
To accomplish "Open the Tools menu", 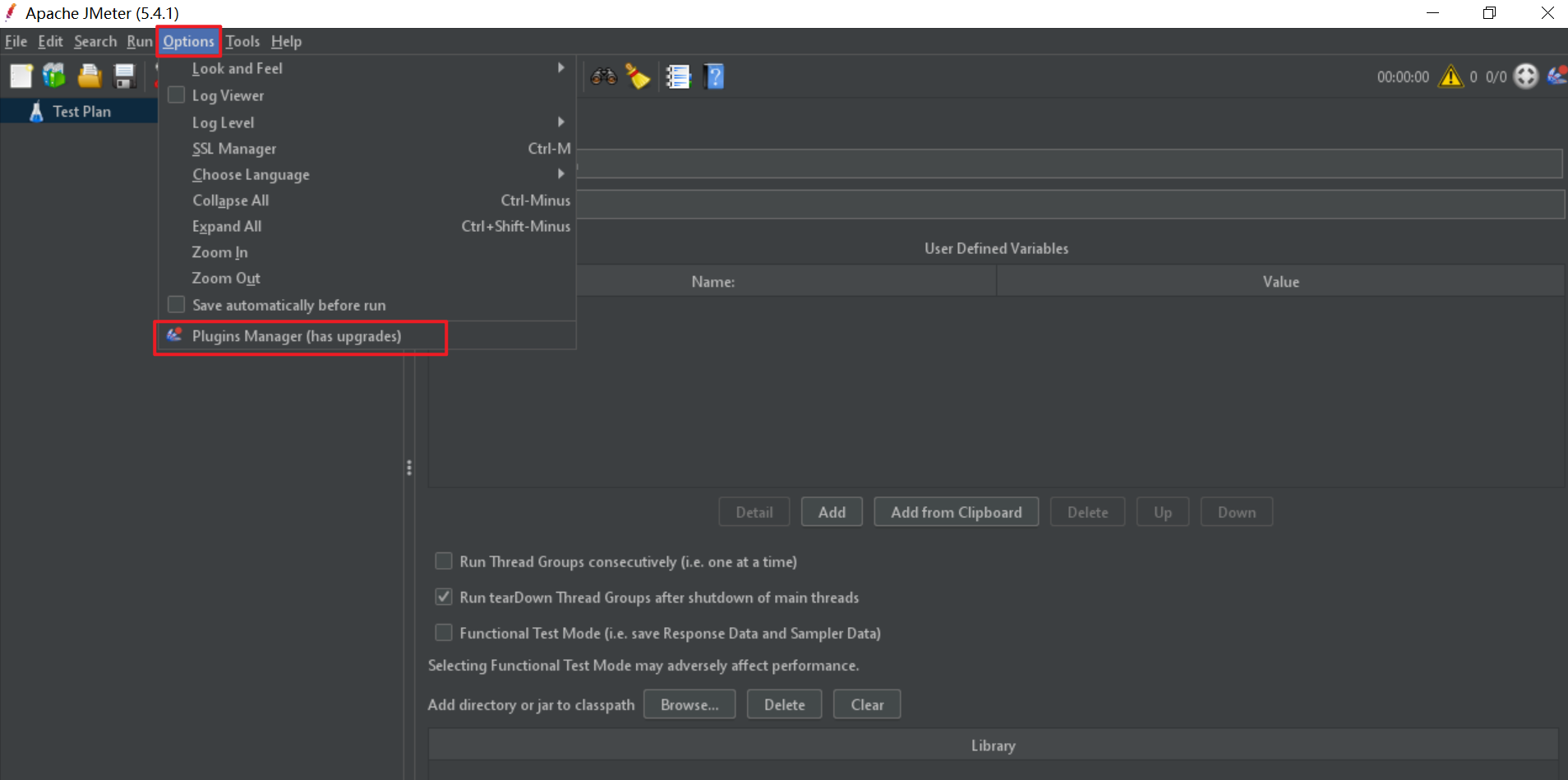I will pyautogui.click(x=242, y=41).
